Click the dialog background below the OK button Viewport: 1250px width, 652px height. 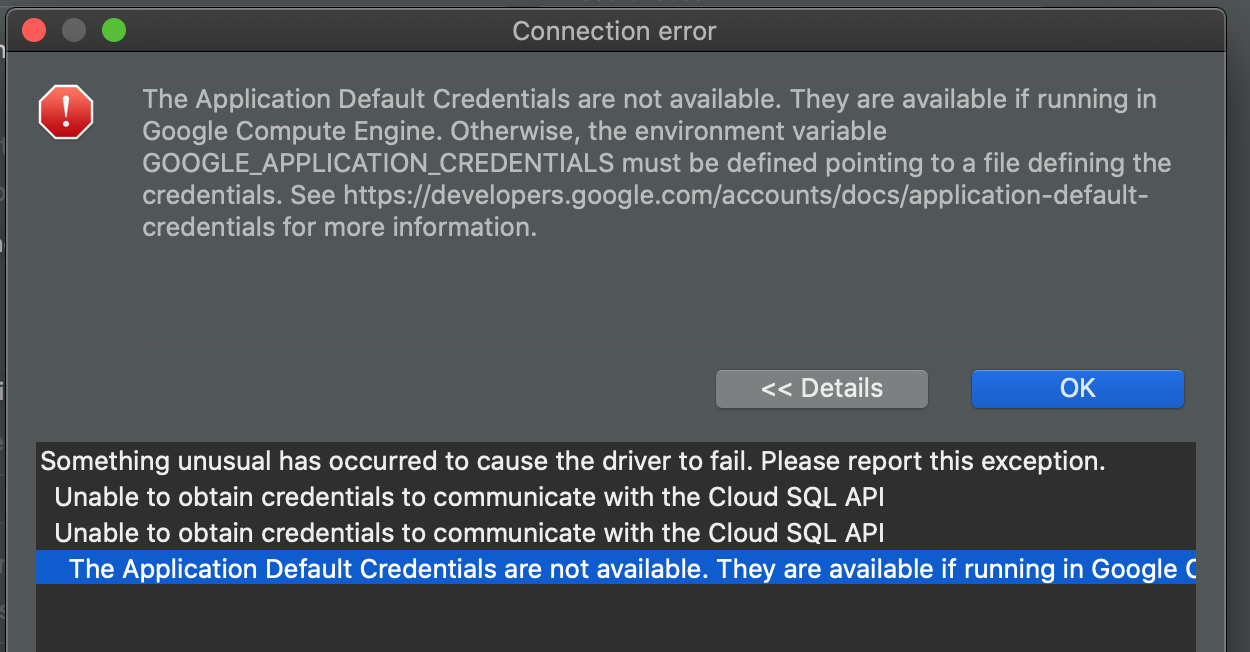(1077, 425)
